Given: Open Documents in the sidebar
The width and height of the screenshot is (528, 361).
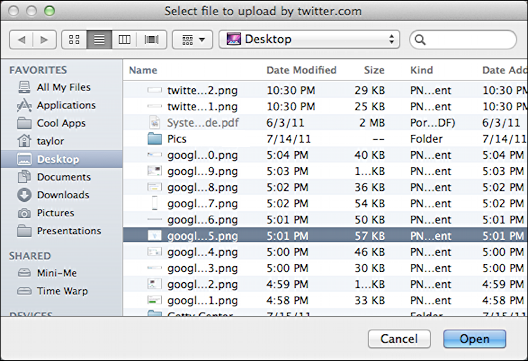Looking at the screenshot, I should (62, 177).
